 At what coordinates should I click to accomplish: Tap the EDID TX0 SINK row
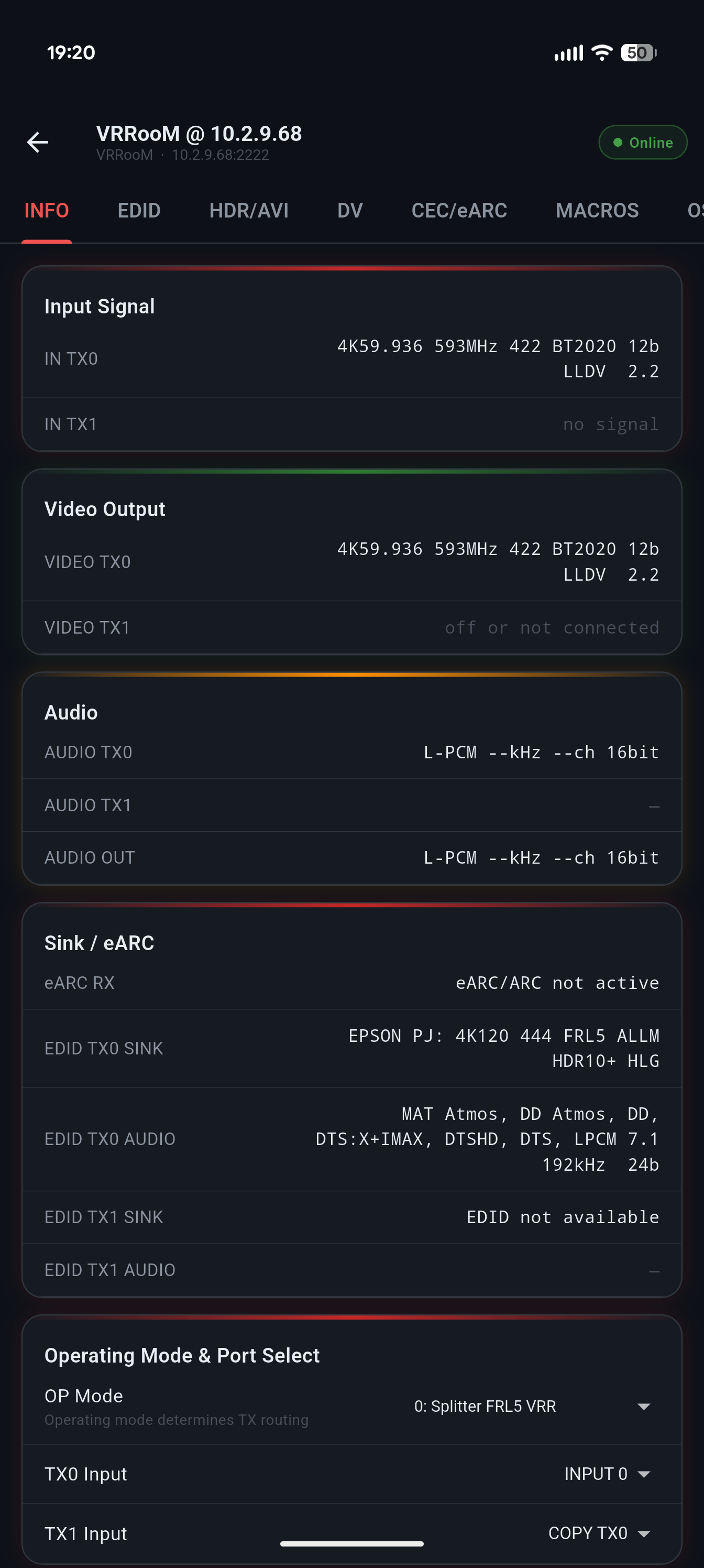(351, 1048)
